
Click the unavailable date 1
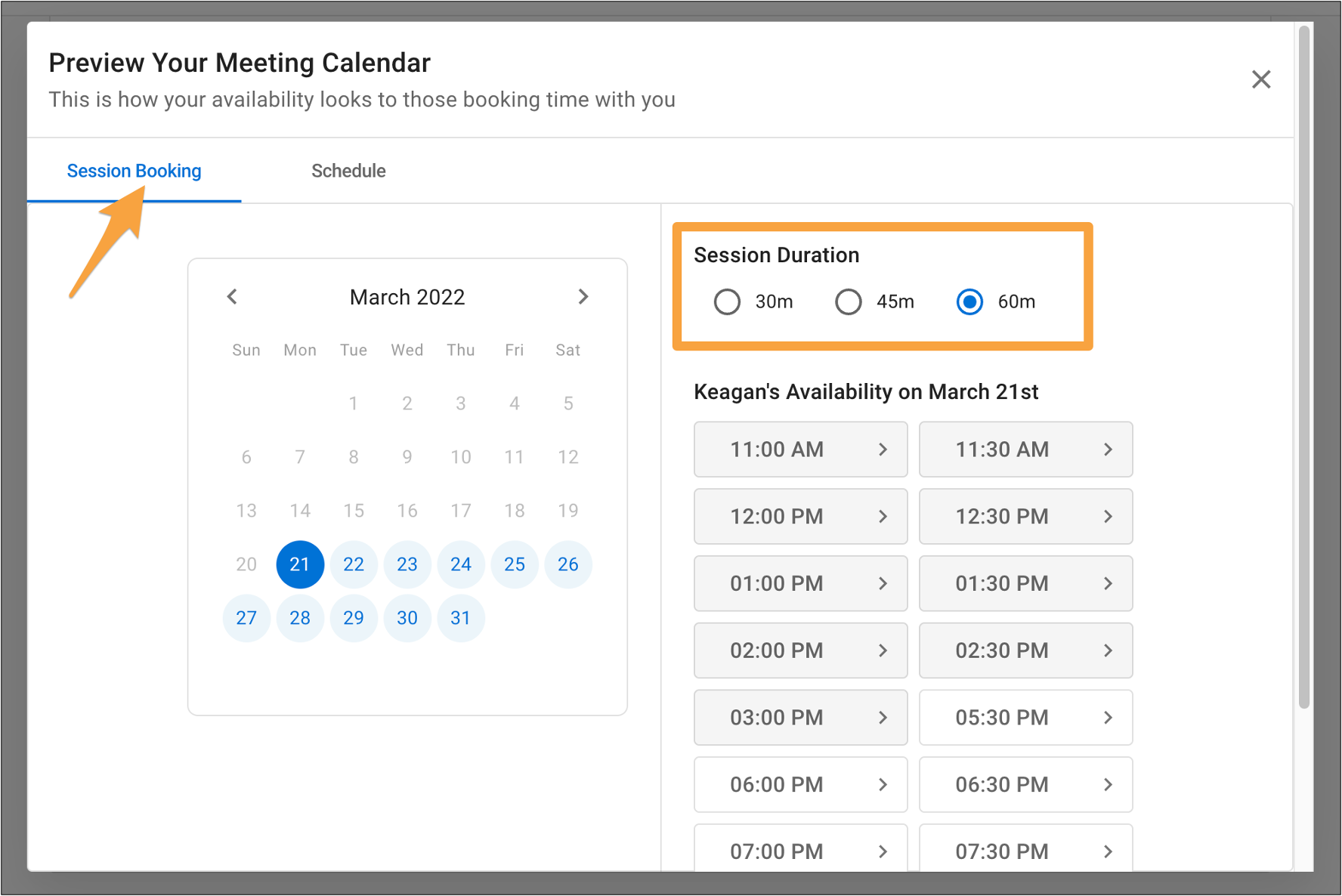click(354, 403)
